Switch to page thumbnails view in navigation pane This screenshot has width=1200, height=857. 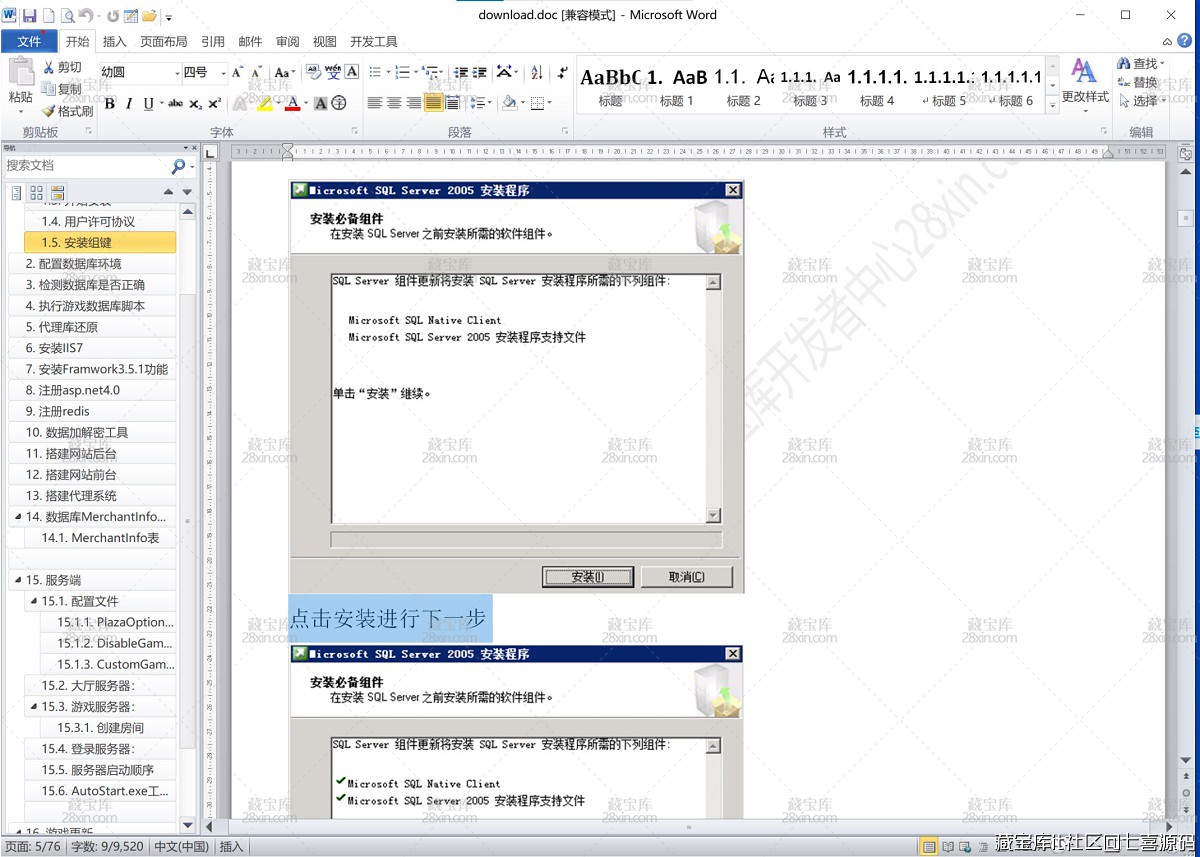click(36, 192)
